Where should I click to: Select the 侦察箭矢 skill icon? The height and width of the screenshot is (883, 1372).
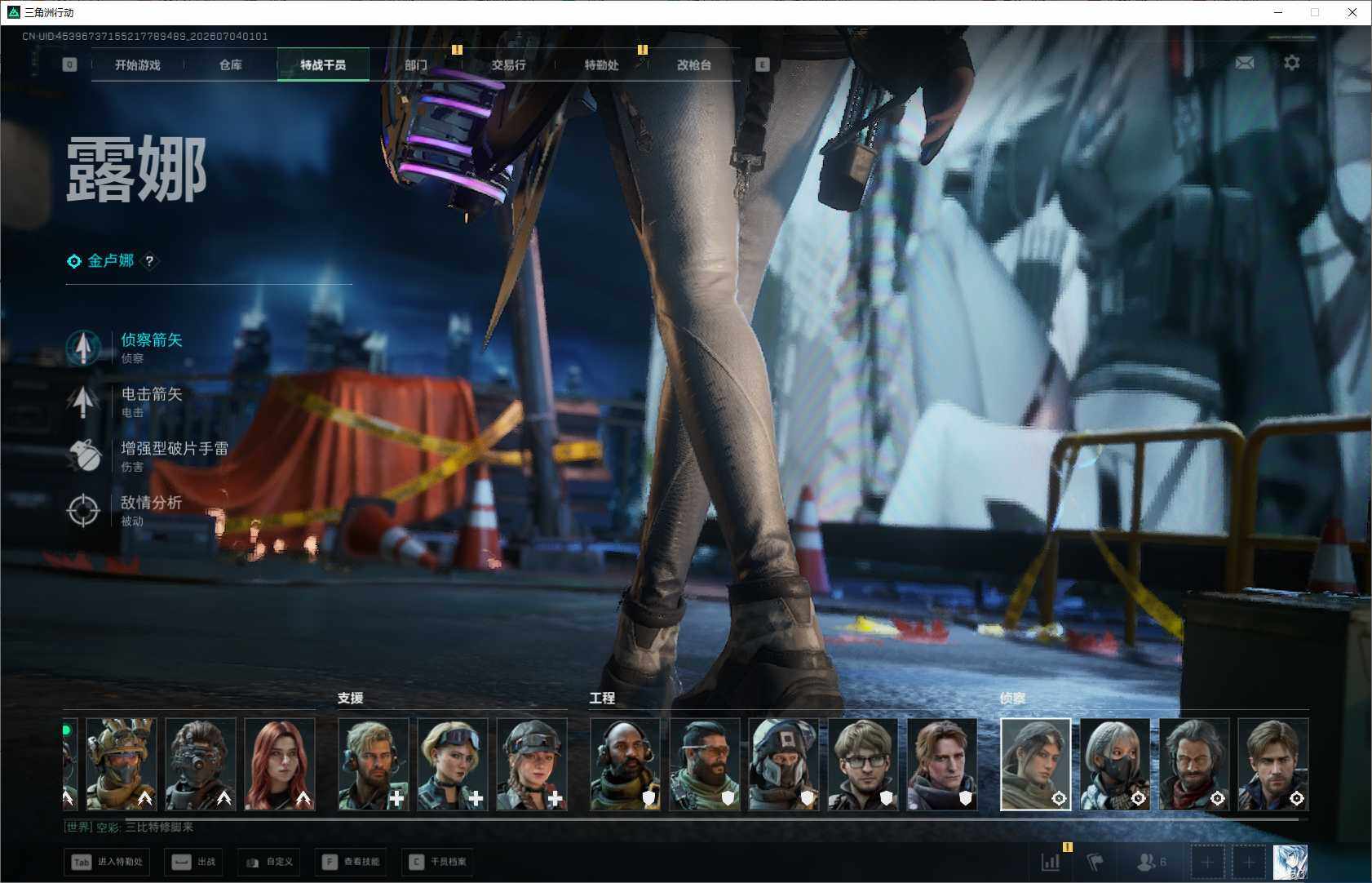(x=83, y=348)
